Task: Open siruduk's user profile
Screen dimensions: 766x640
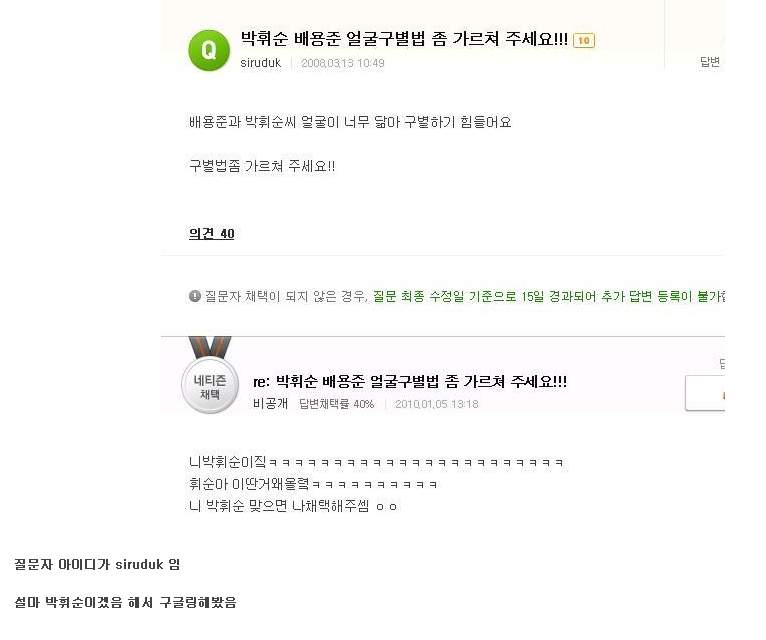Action: pyautogui.click(x=261, y=63)
